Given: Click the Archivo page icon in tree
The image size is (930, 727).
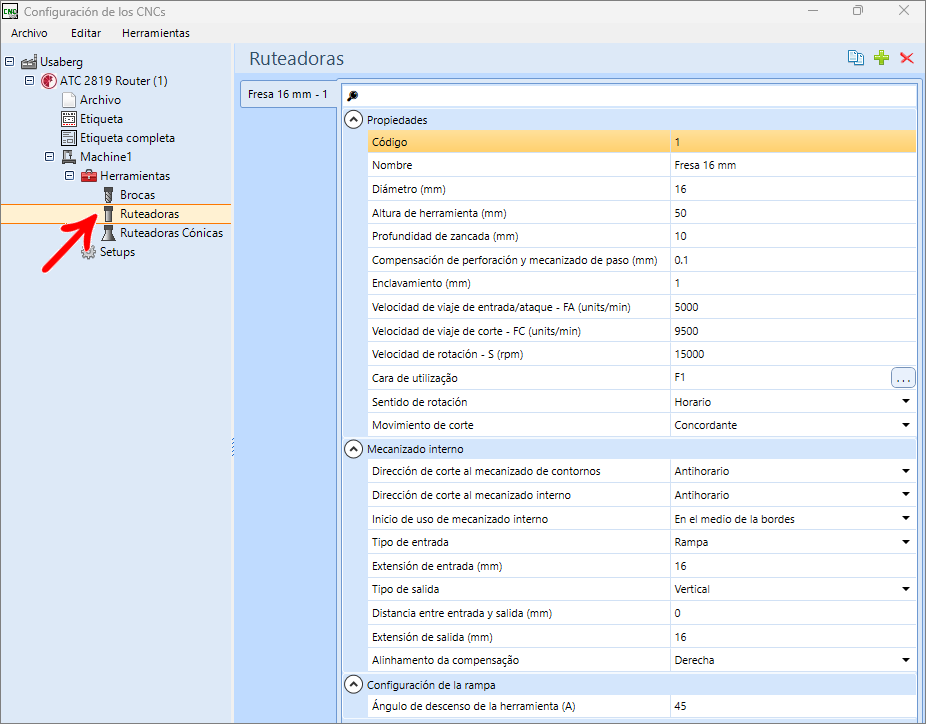Looking at the screenshot, I should [x=69, y=100].
